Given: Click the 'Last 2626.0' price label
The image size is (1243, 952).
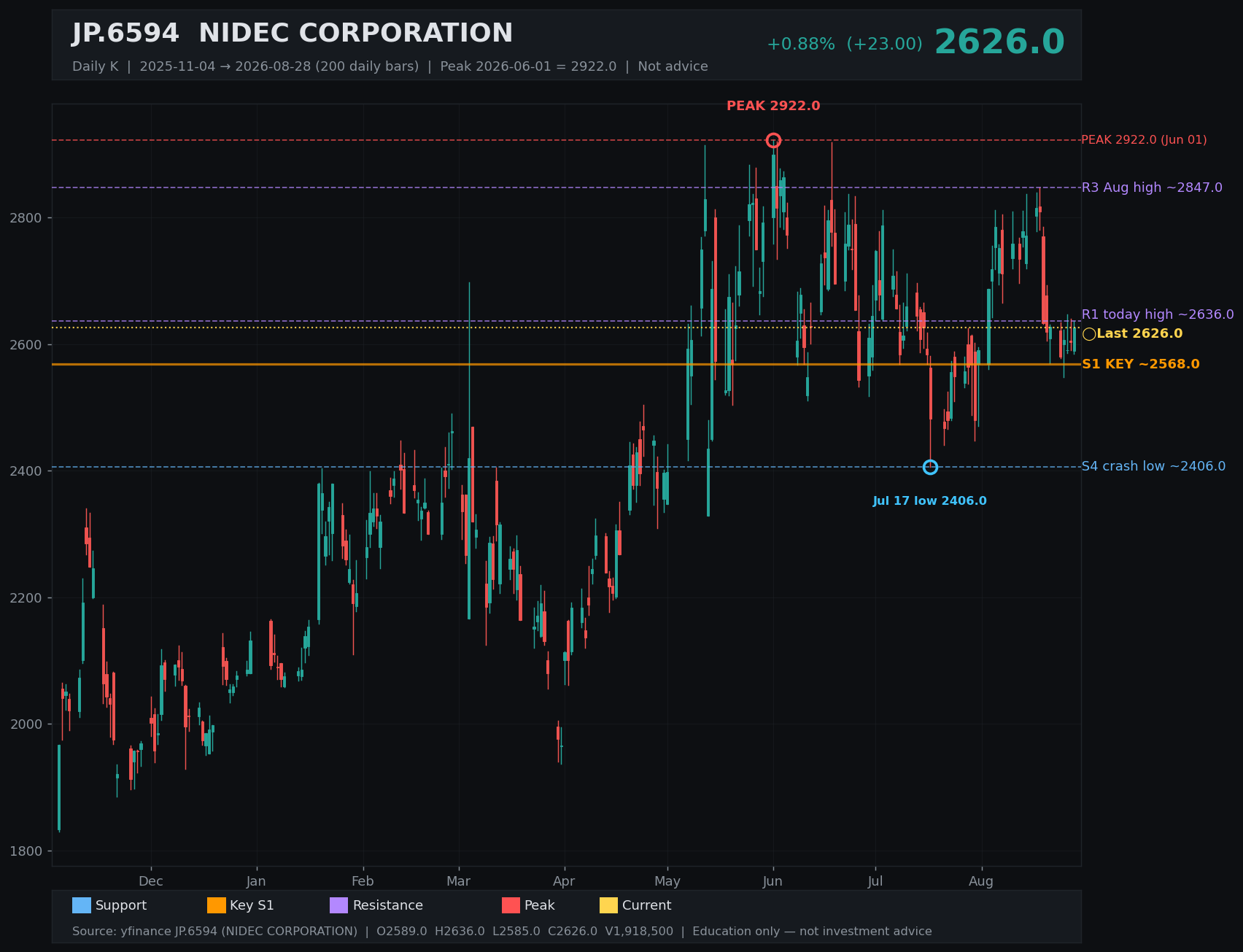Looking at the screenshot, I should (1139, 334).
